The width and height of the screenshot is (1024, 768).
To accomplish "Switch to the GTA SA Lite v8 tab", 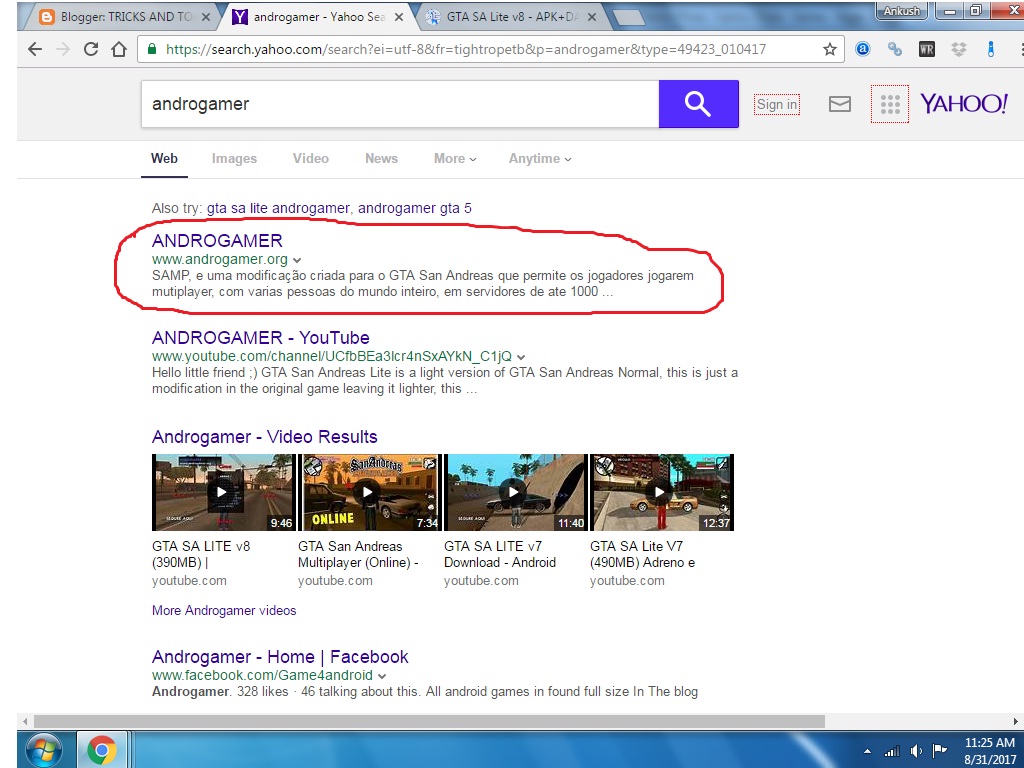I will [513, 17].
